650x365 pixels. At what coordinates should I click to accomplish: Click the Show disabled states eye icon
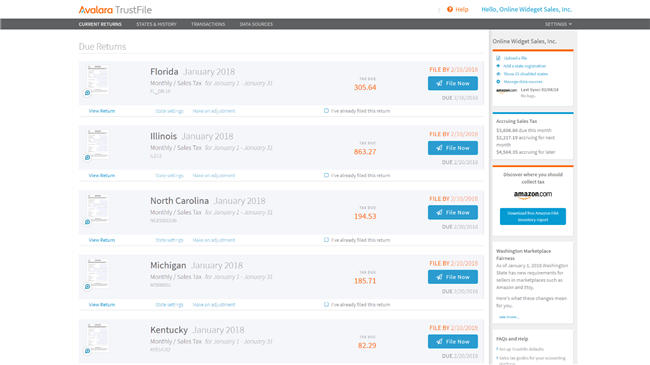[x=498, y=74]
